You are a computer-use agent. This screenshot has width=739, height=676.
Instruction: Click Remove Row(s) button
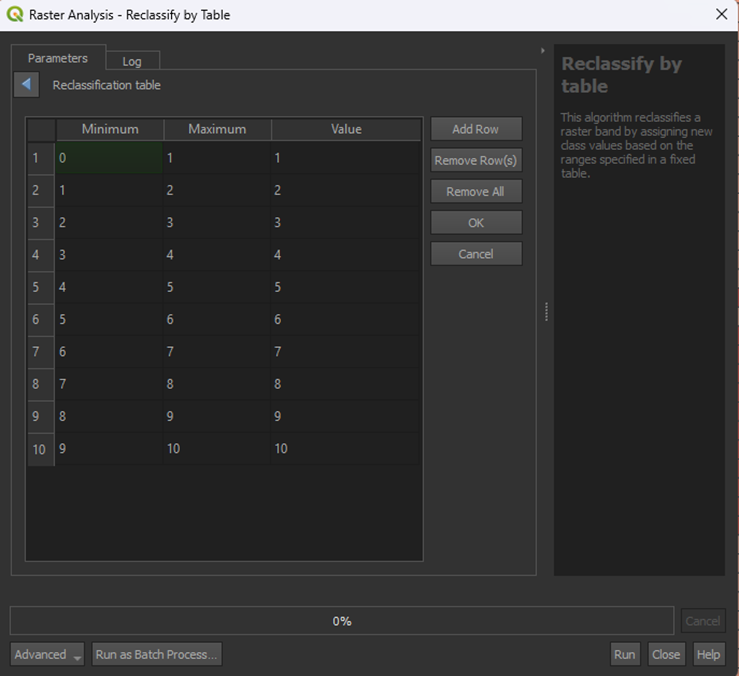point(476,161)
